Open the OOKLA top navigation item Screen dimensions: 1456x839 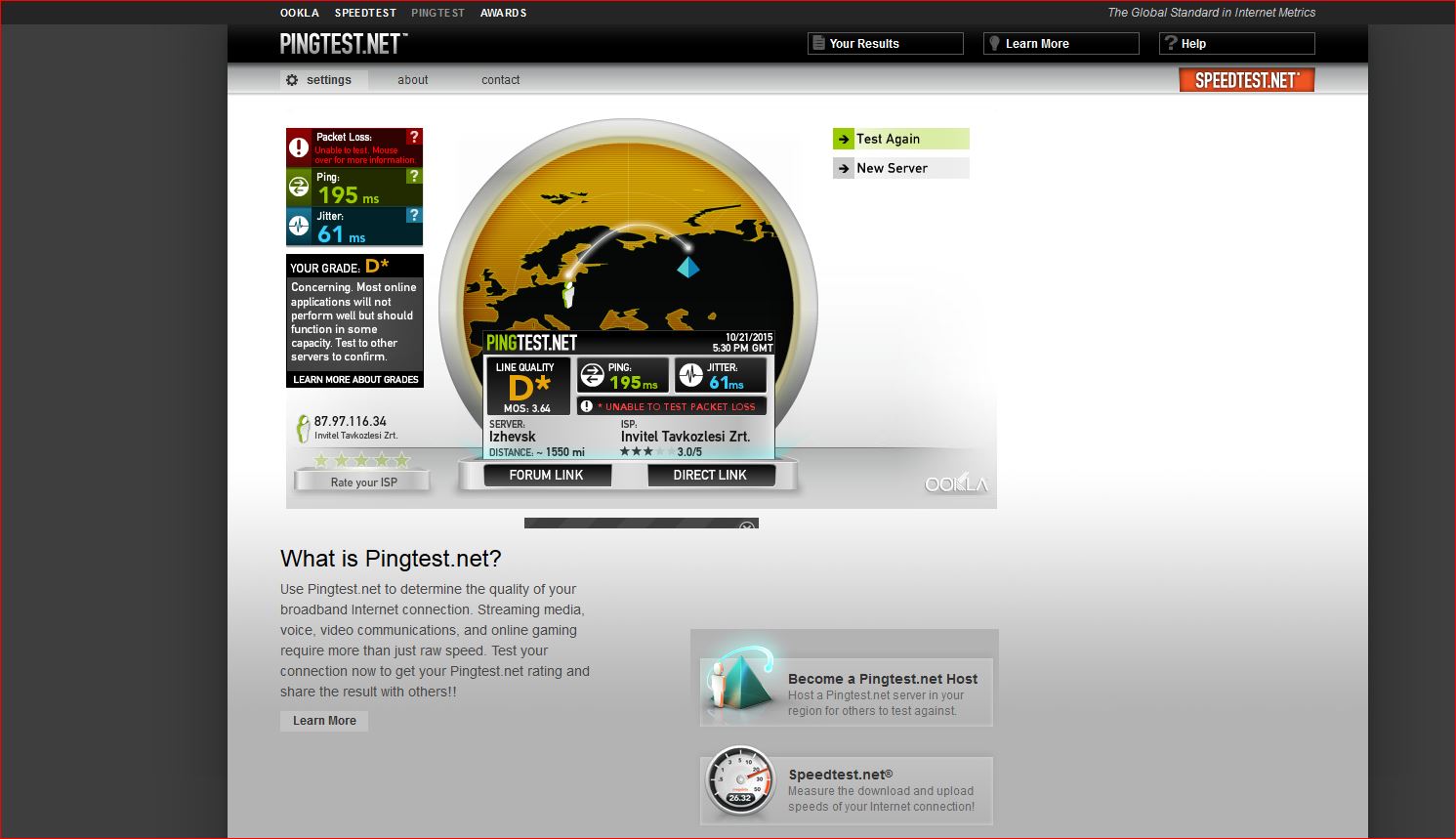[x=300, y=13]
